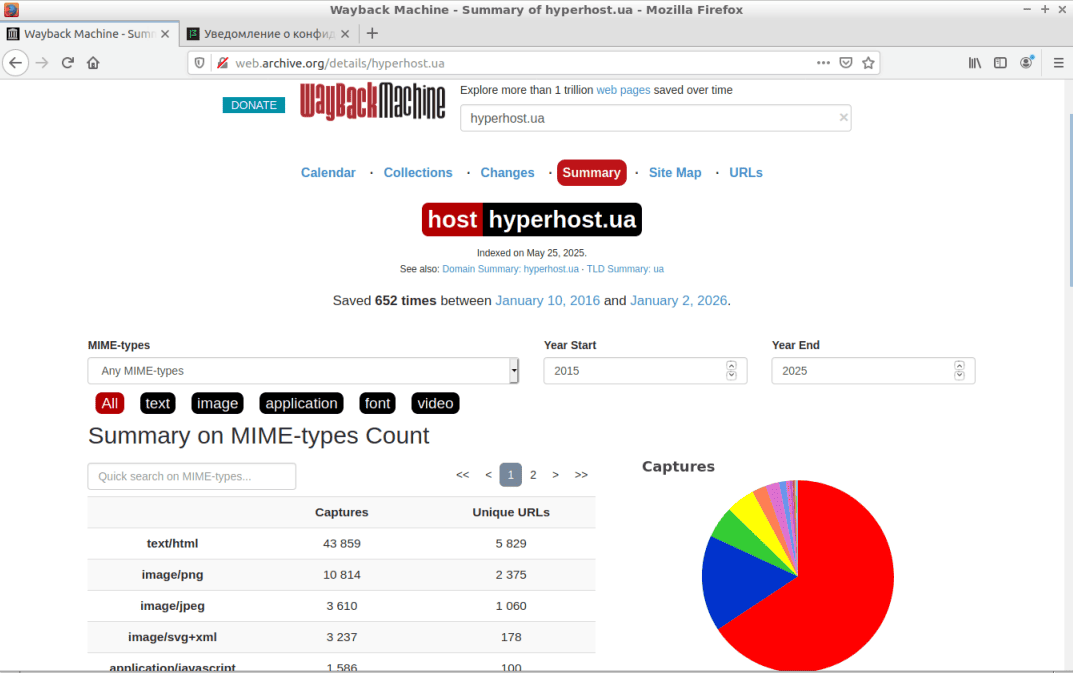
Task: Filter MIME-types by image
Action: click(x=217, y=403)
